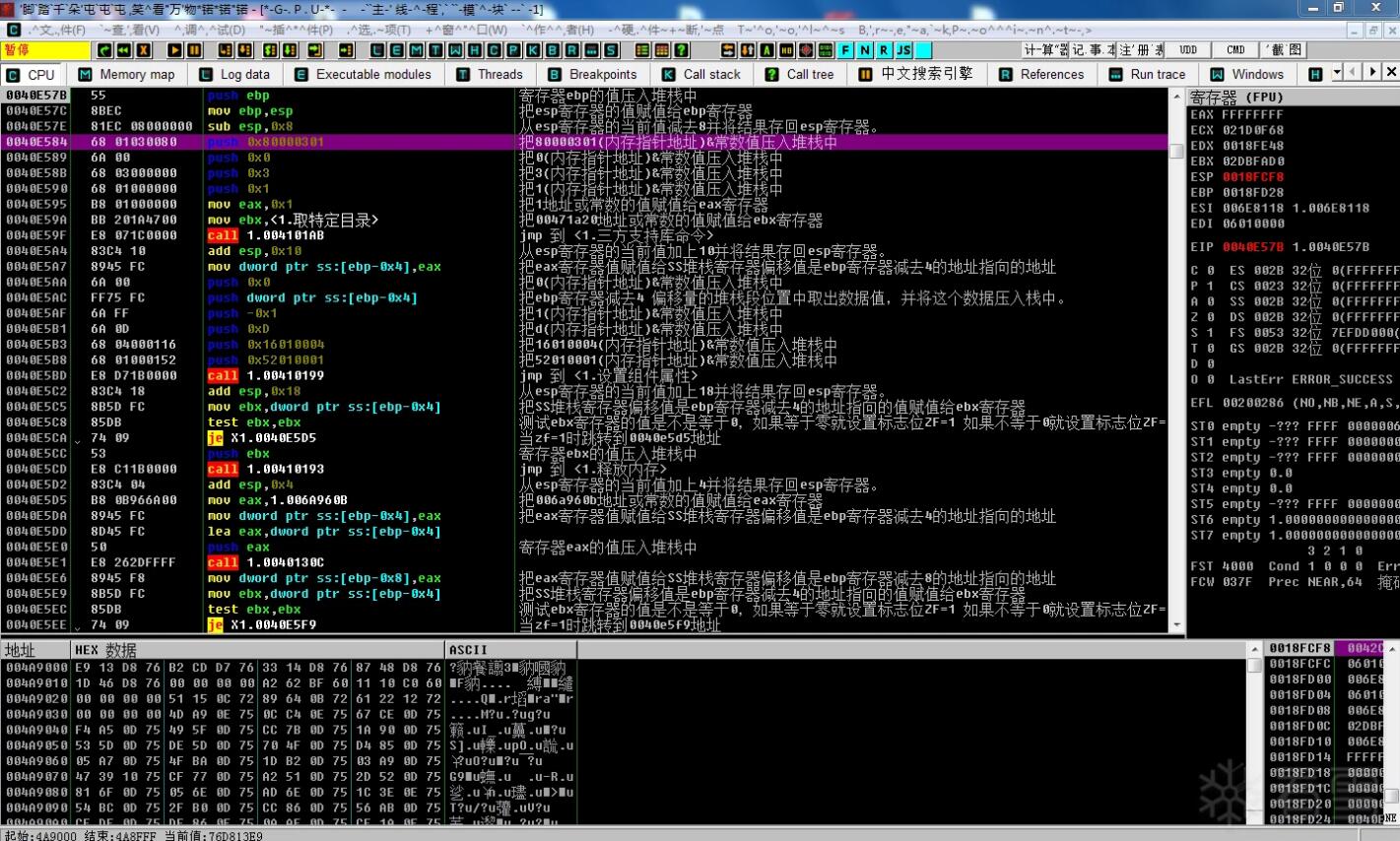The height and width of the screenshot is (841, 1400).
Task: Open the 查看(V) menu
Action: click(x=131, y=31)
